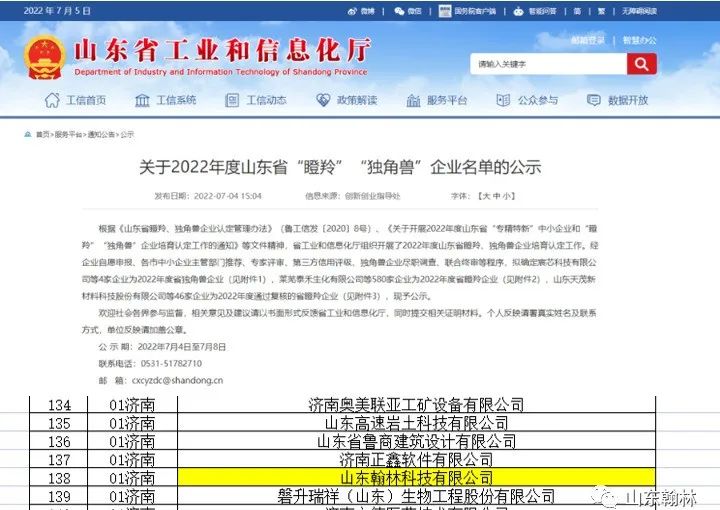Click the 01济南 cell in row 138
Viewport: 720px width, 510px height.
tap(132, 478)
